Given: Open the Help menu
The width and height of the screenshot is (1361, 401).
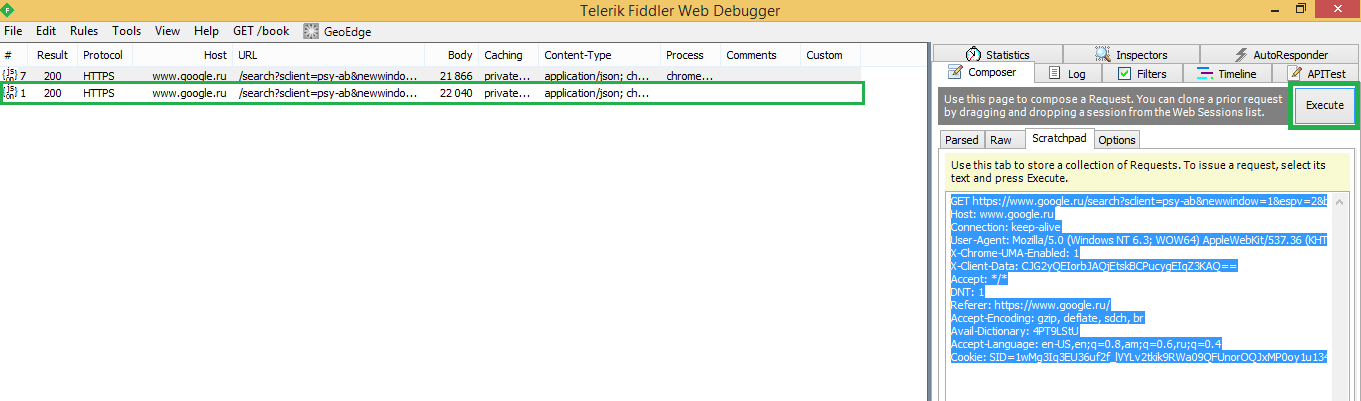Looking at the screenshot, I should click(x=207, y=31).
